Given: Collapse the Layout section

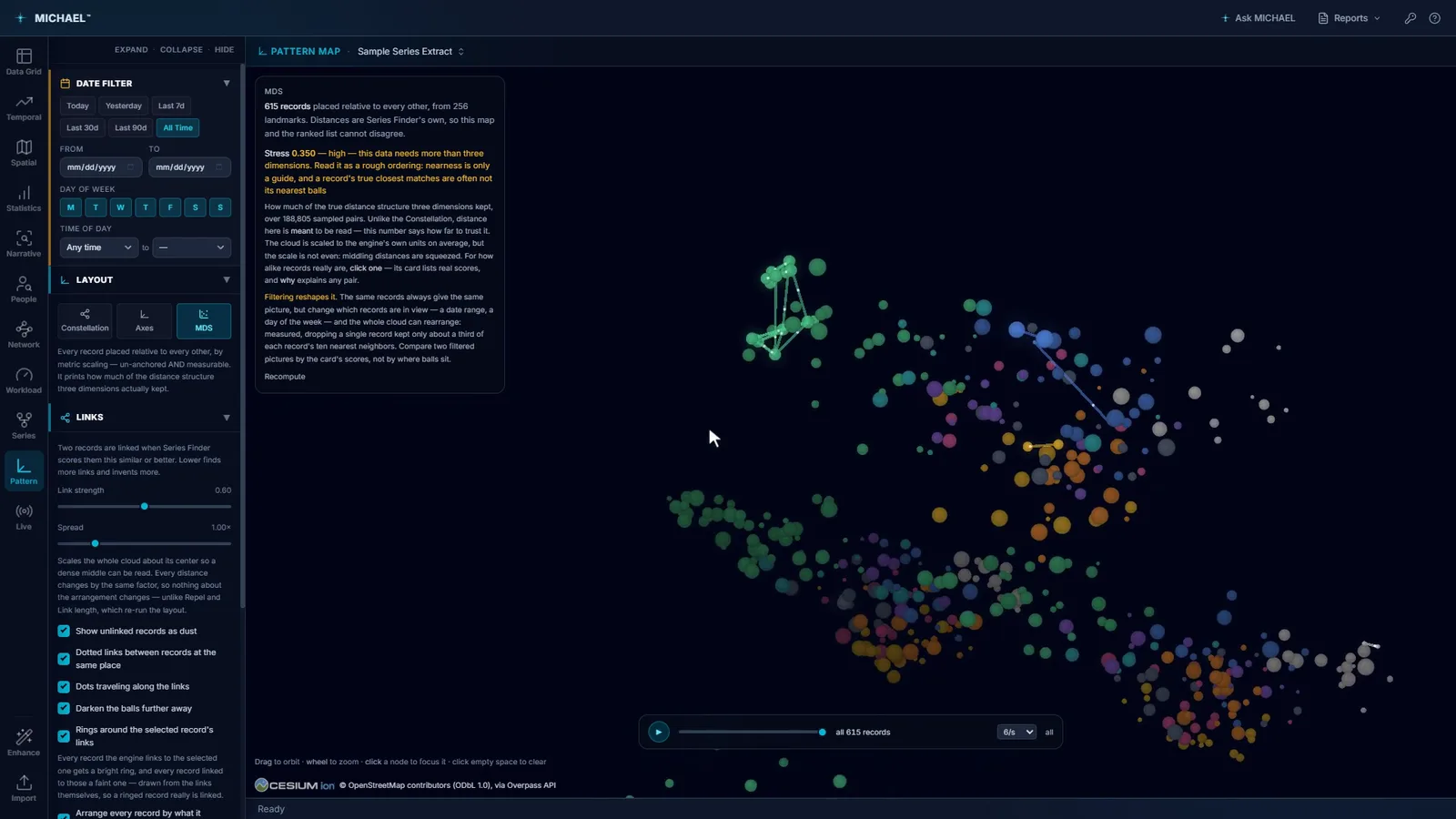Looking at the screenshot, I should (x=227, y=279).
